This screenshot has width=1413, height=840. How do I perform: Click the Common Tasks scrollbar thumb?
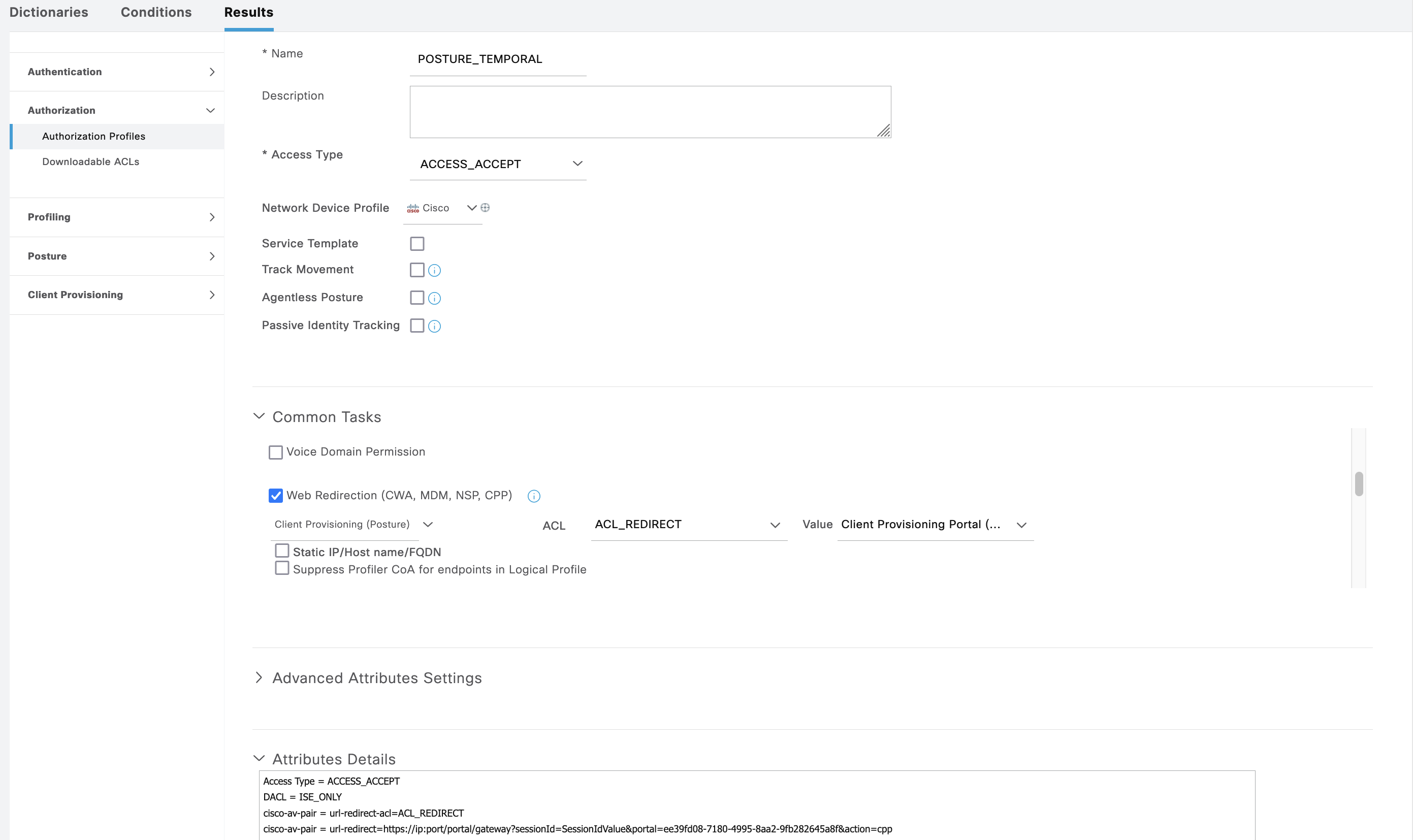point(1359,484)
